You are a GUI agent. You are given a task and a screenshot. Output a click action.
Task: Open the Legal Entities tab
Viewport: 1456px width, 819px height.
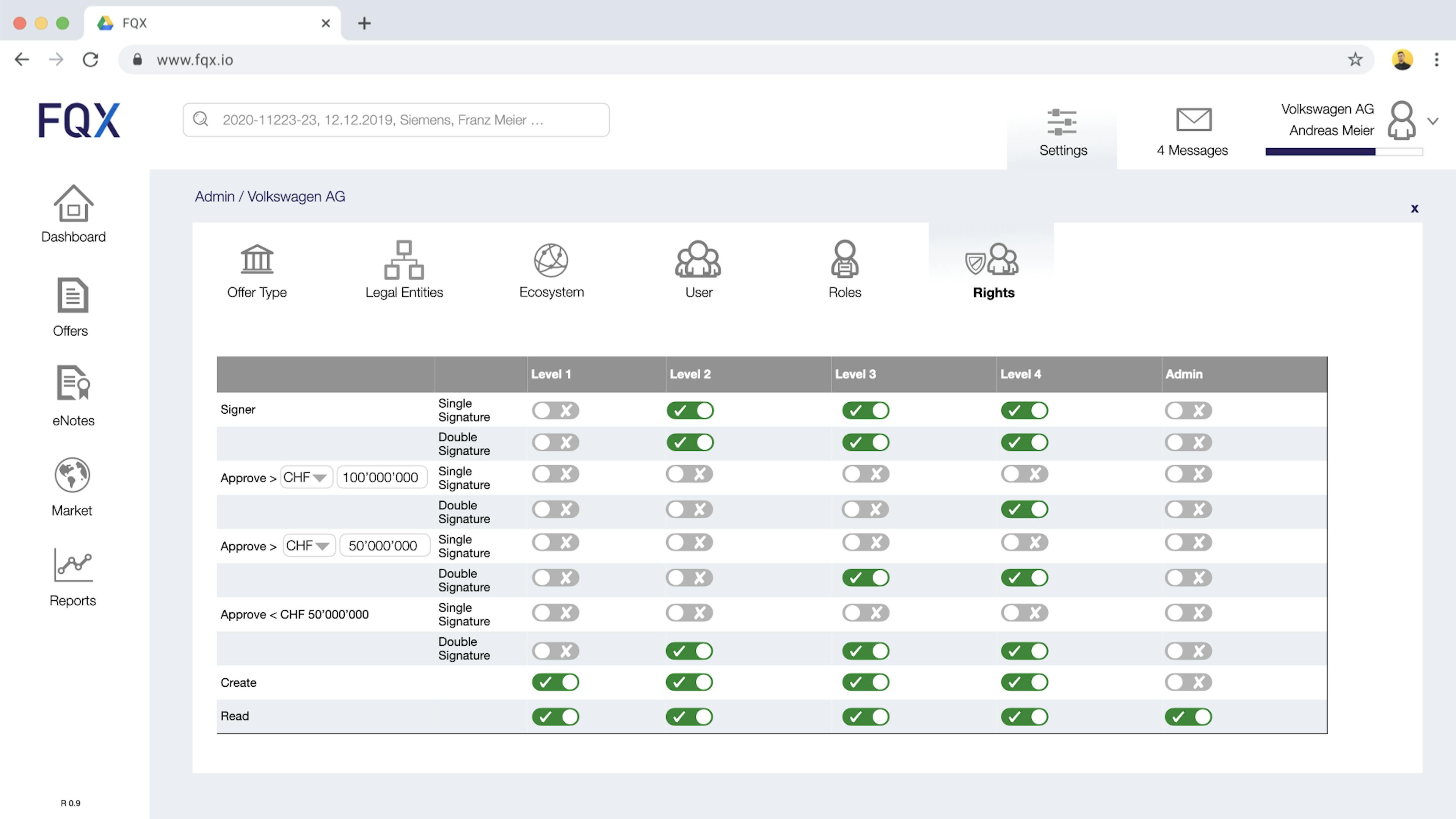point(403,270)
